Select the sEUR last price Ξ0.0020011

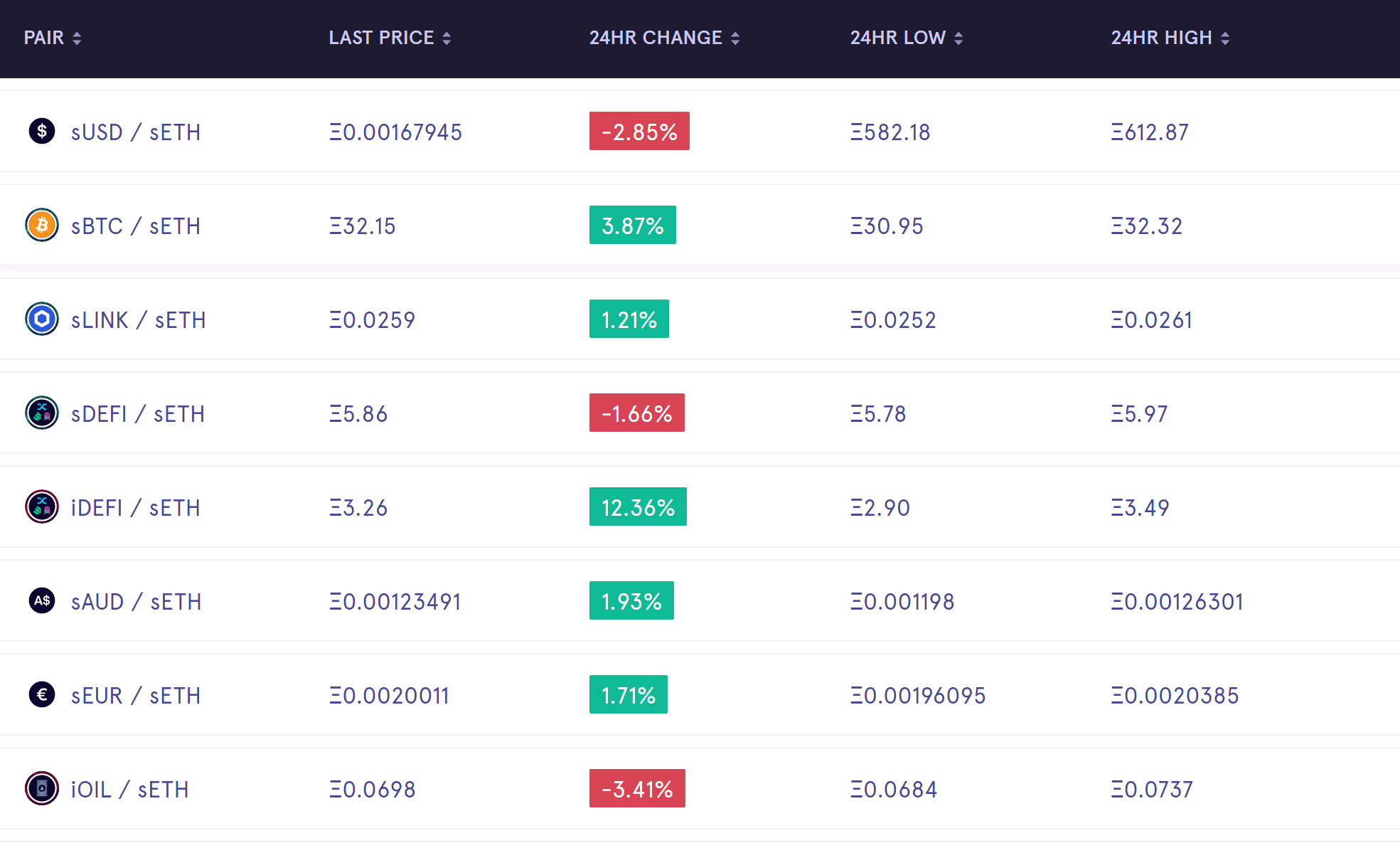click(389, 696)
